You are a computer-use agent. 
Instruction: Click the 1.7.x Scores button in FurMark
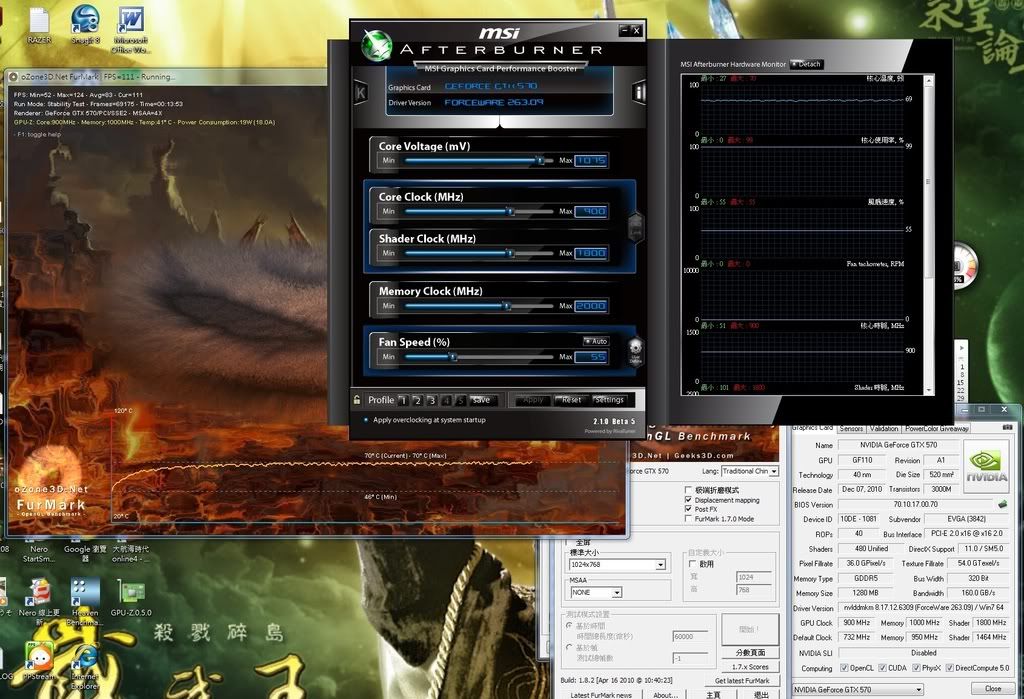(x=750, y=667)
